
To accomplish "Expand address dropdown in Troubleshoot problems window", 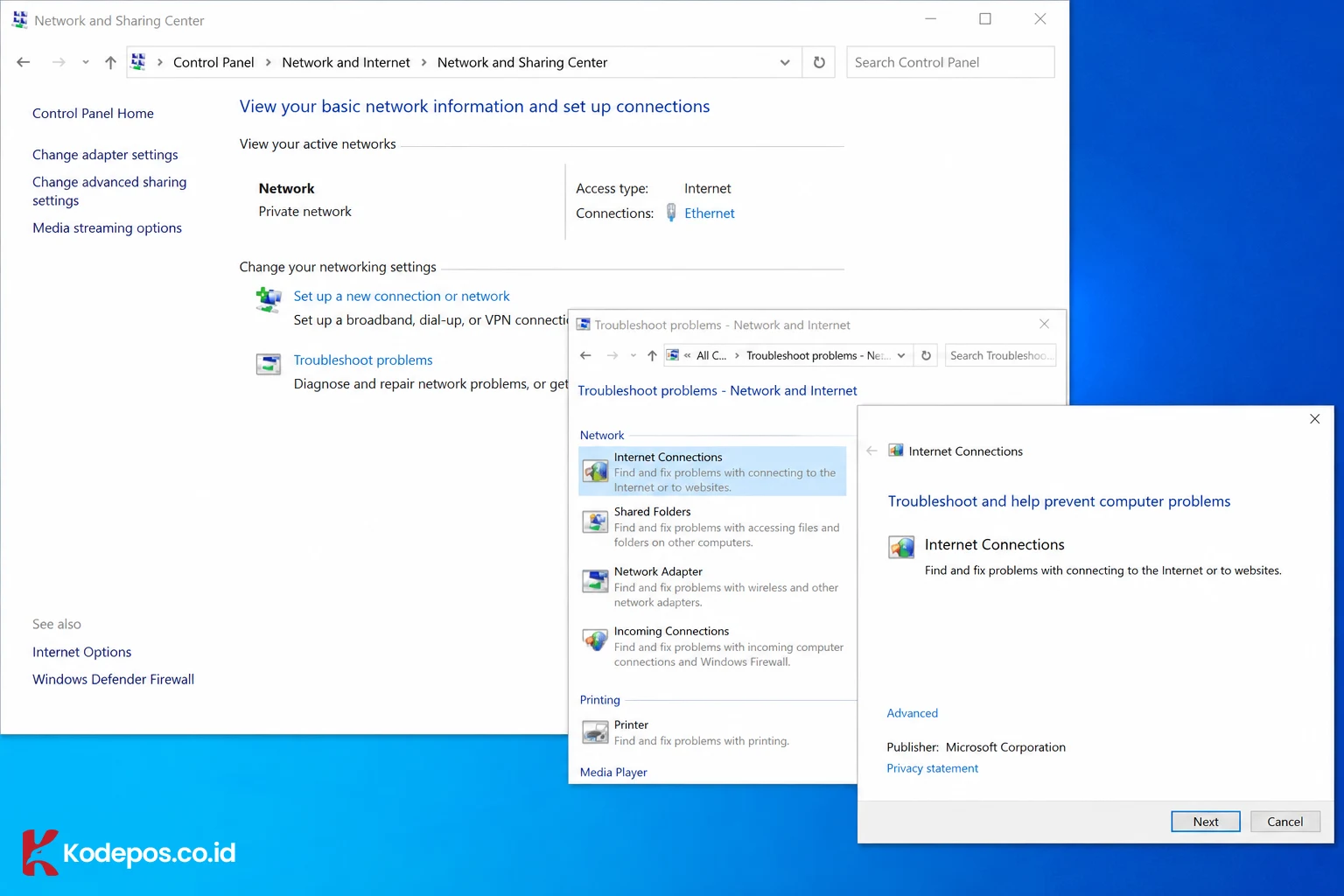I will [x=901, y=355].
